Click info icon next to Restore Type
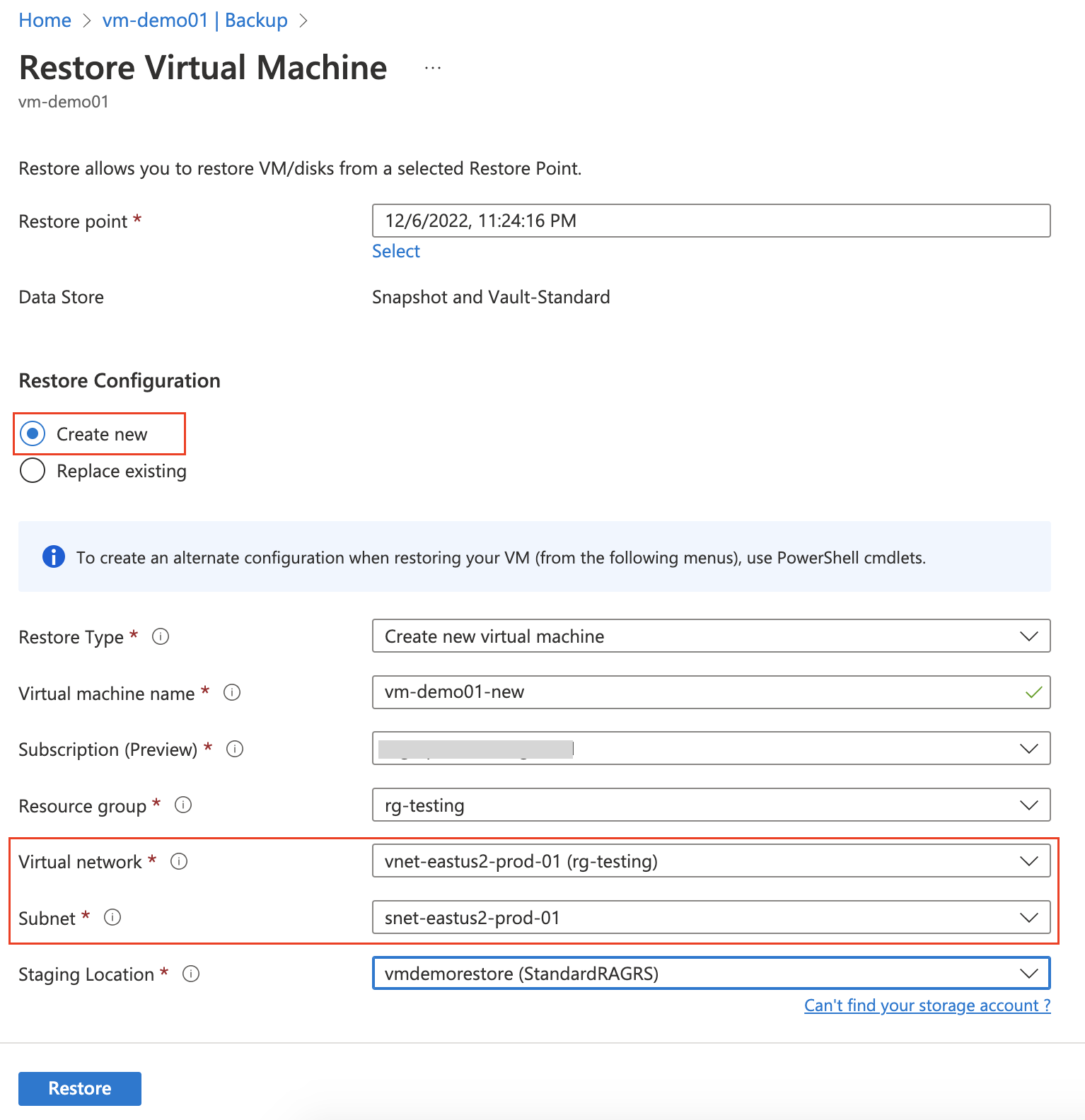The width and height of the screenshot is (1085, 1120). pos(161,636)
